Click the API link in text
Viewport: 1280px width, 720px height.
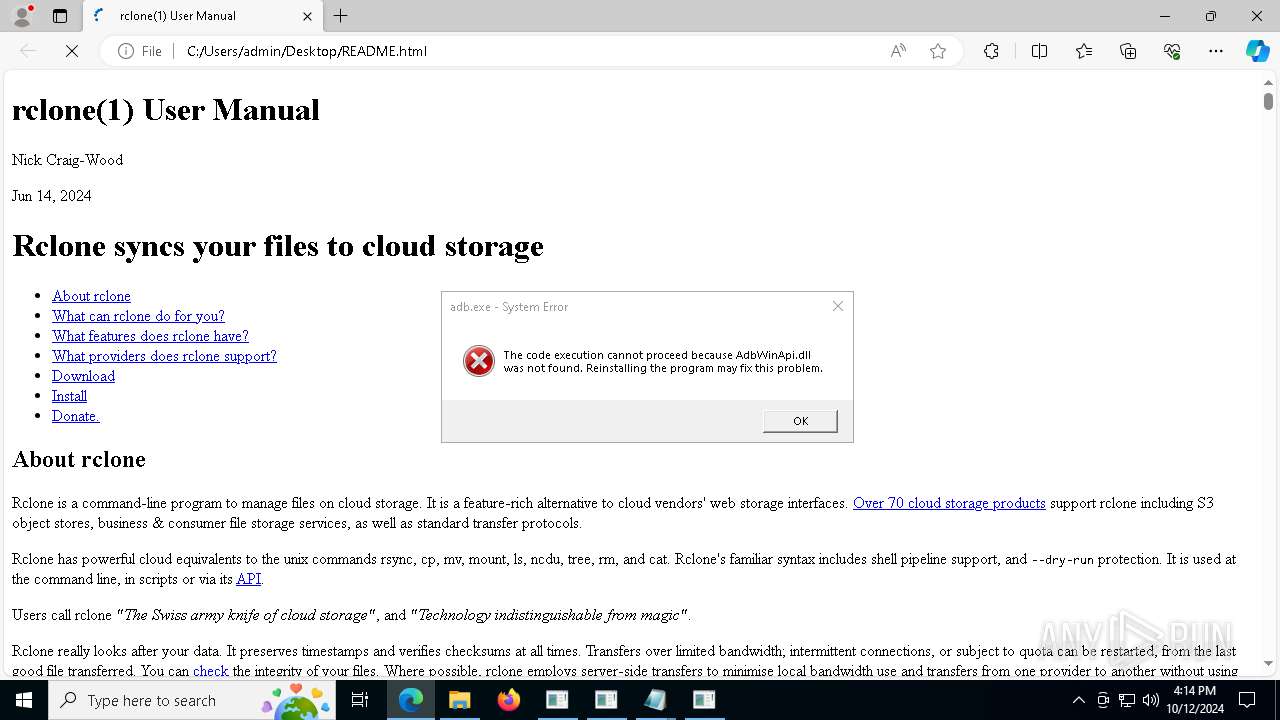click(x=248, y=579)
